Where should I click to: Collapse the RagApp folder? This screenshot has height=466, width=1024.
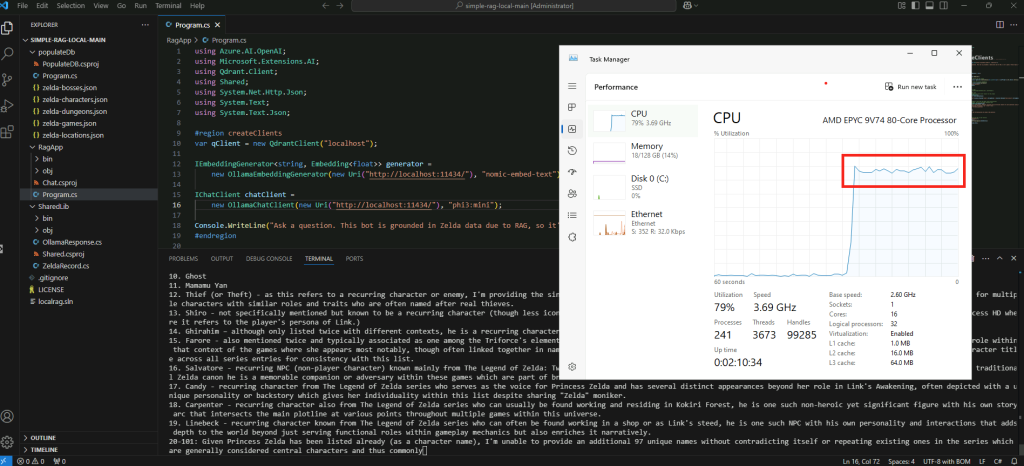pos(49,148)
